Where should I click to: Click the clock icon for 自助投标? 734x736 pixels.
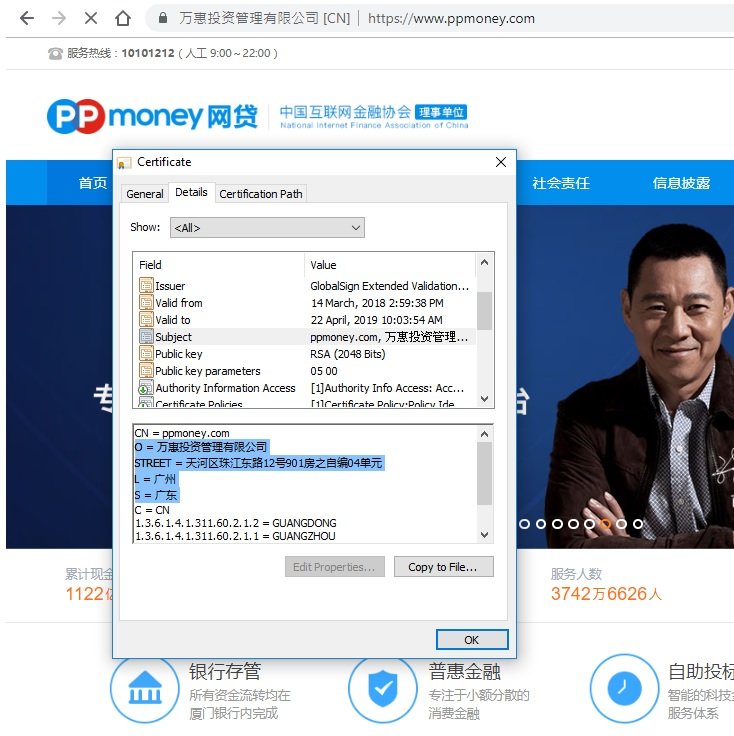tap(624, 688)
